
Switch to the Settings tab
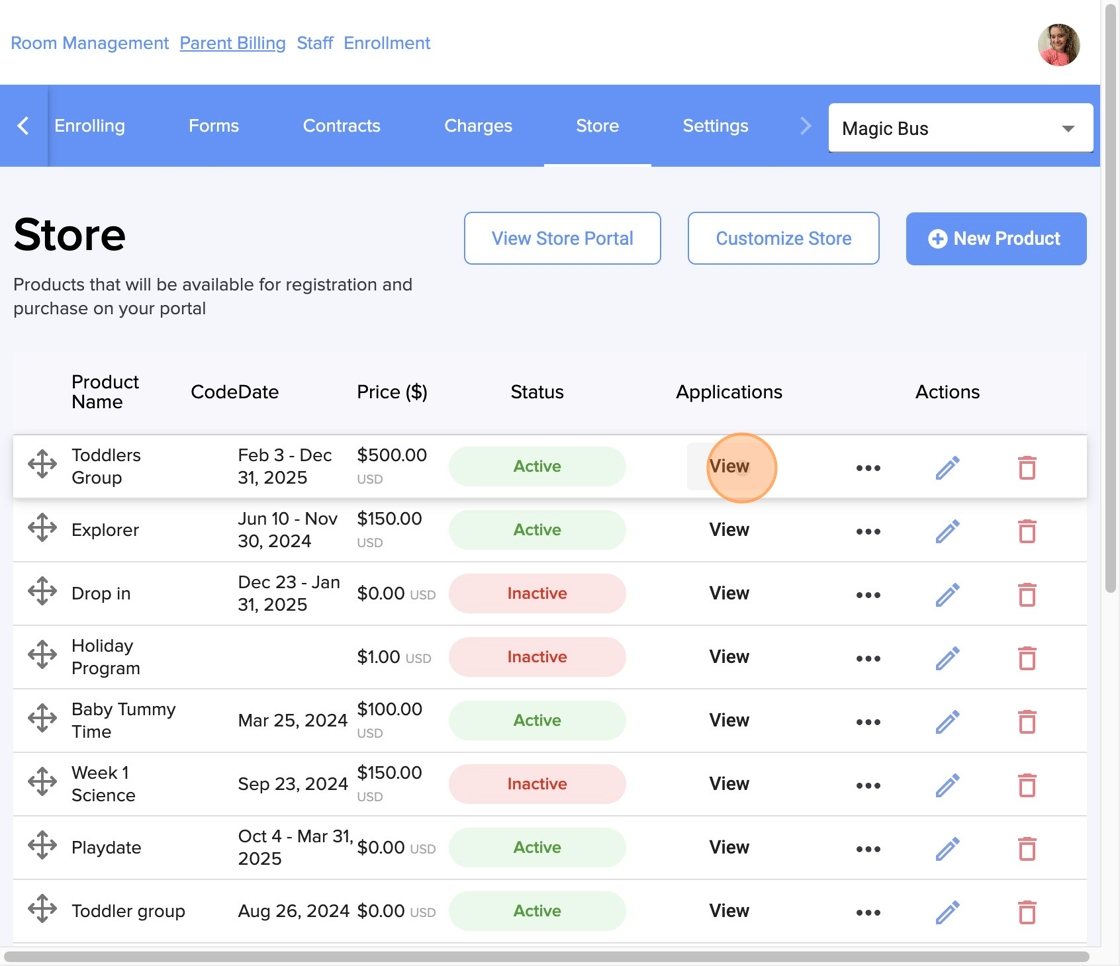click(x=715, y=126)
